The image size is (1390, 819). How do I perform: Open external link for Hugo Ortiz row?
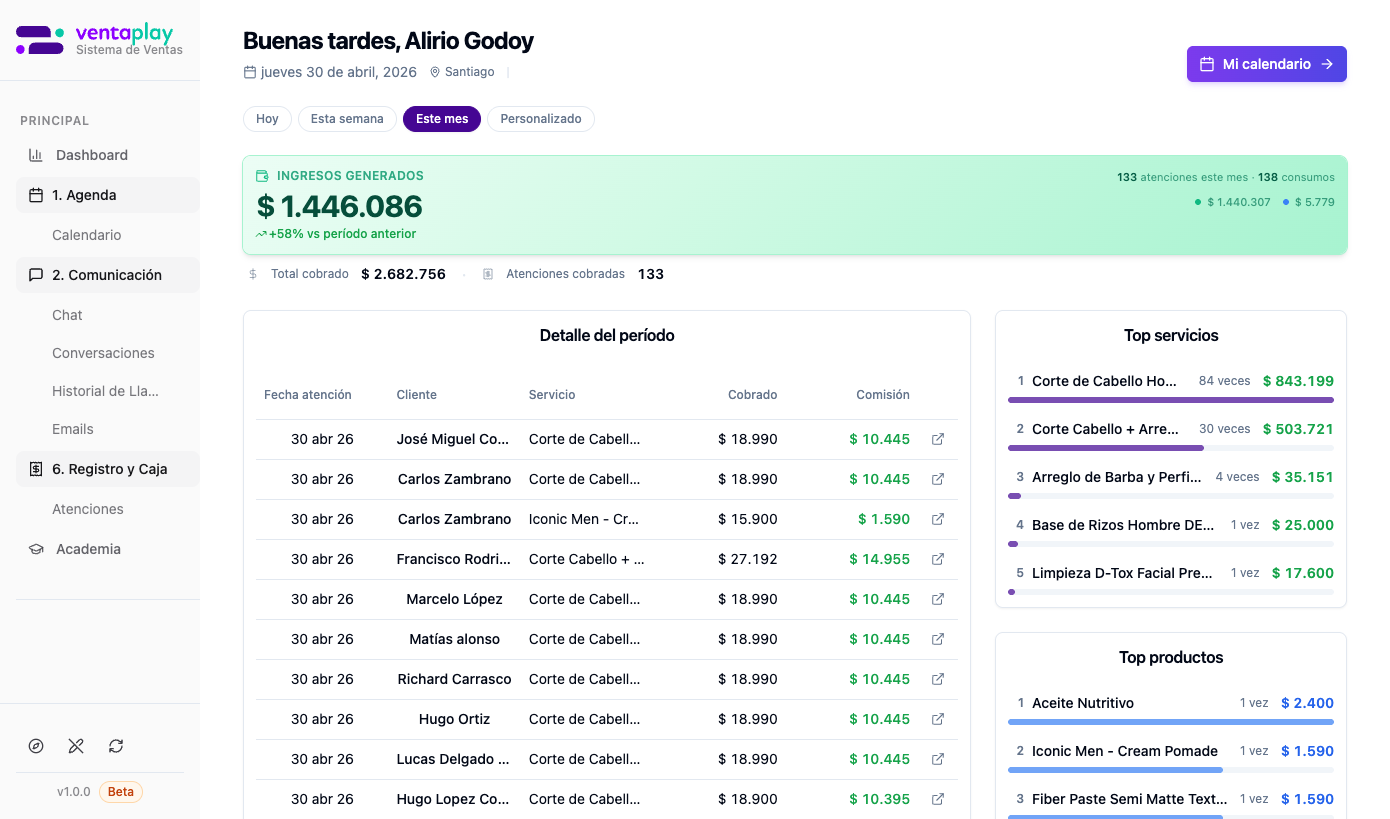point(938,719)
